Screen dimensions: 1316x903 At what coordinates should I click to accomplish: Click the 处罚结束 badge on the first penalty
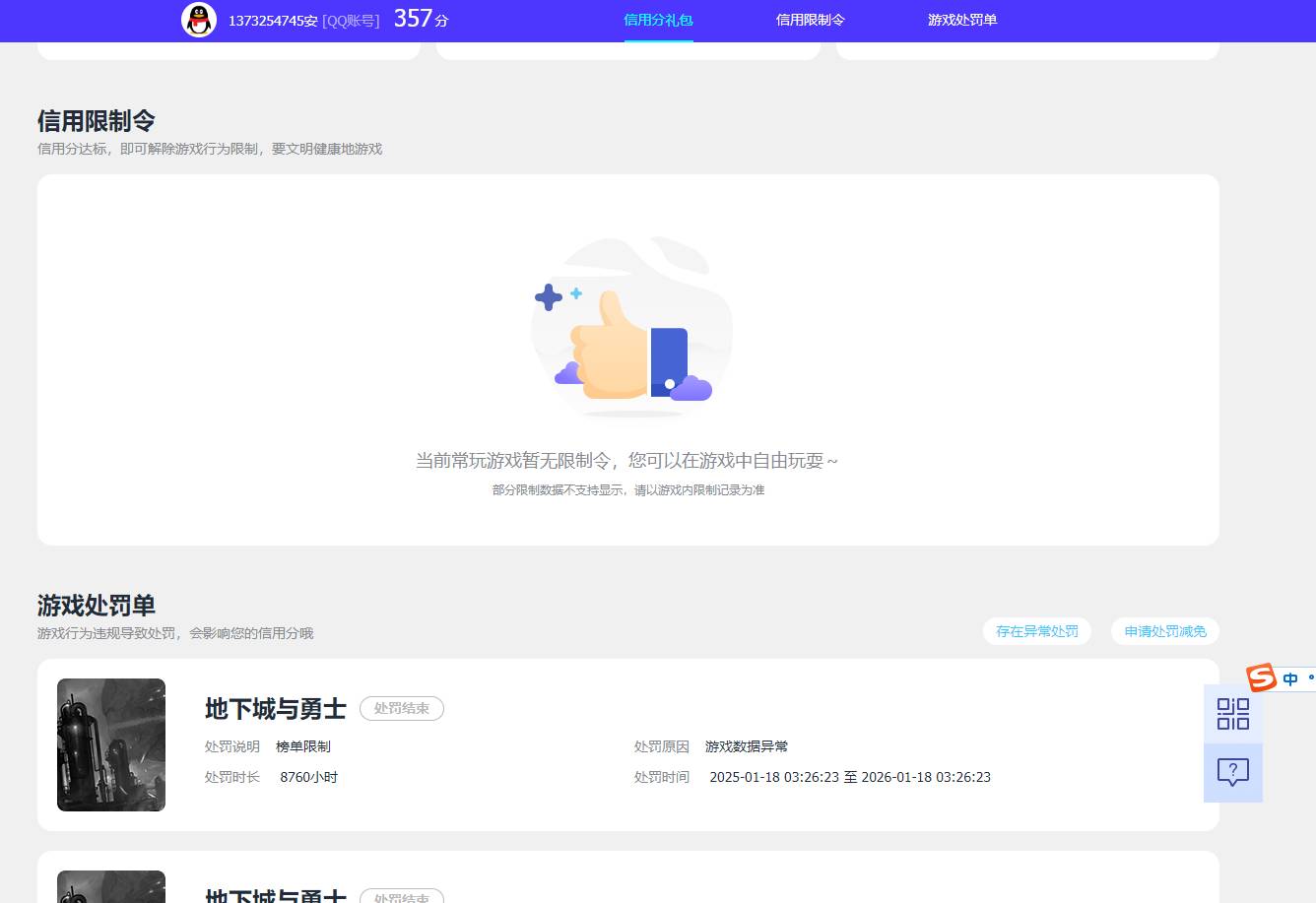401,708
